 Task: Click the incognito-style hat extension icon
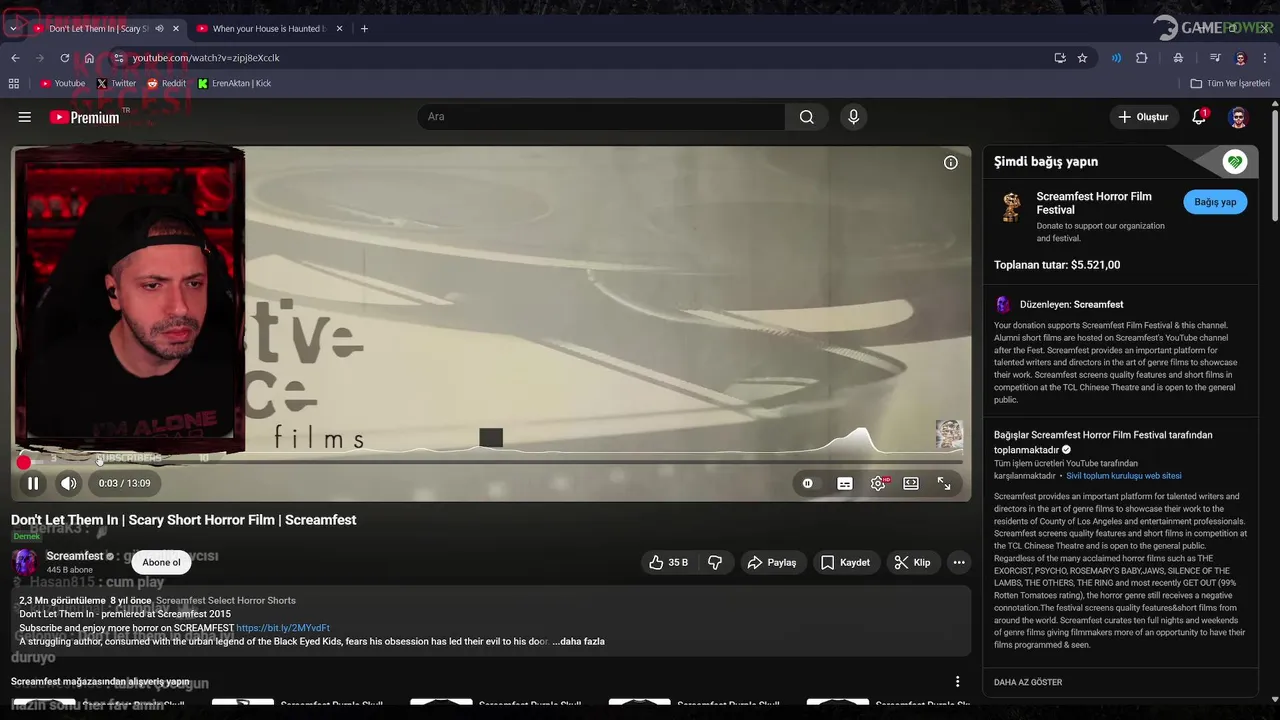point(1178,58)
